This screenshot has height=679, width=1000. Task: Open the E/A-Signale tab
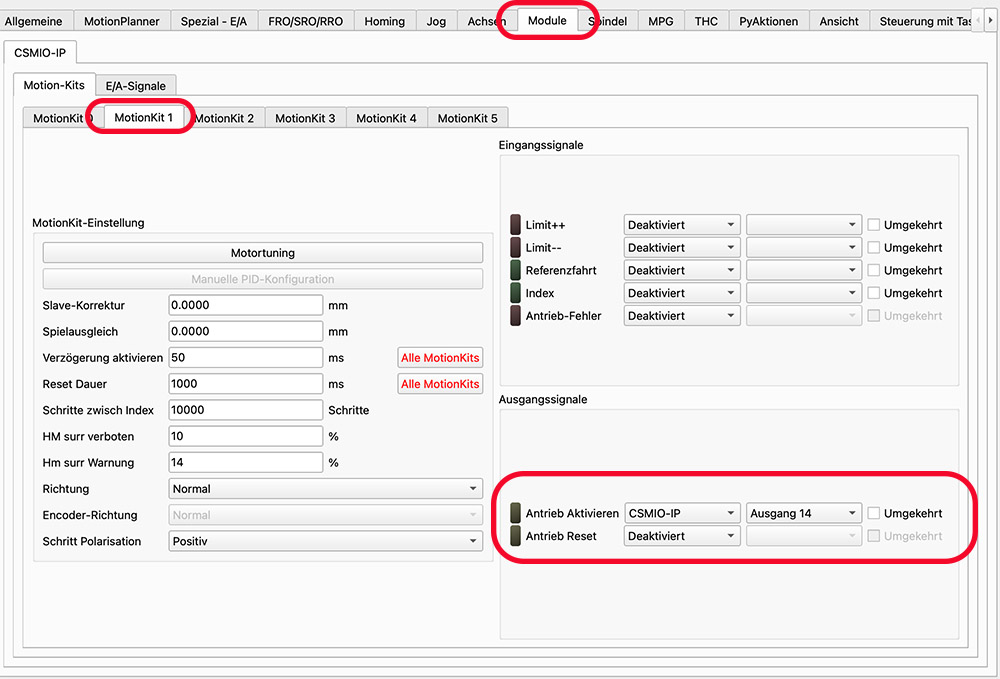click(x=136, y=86)
